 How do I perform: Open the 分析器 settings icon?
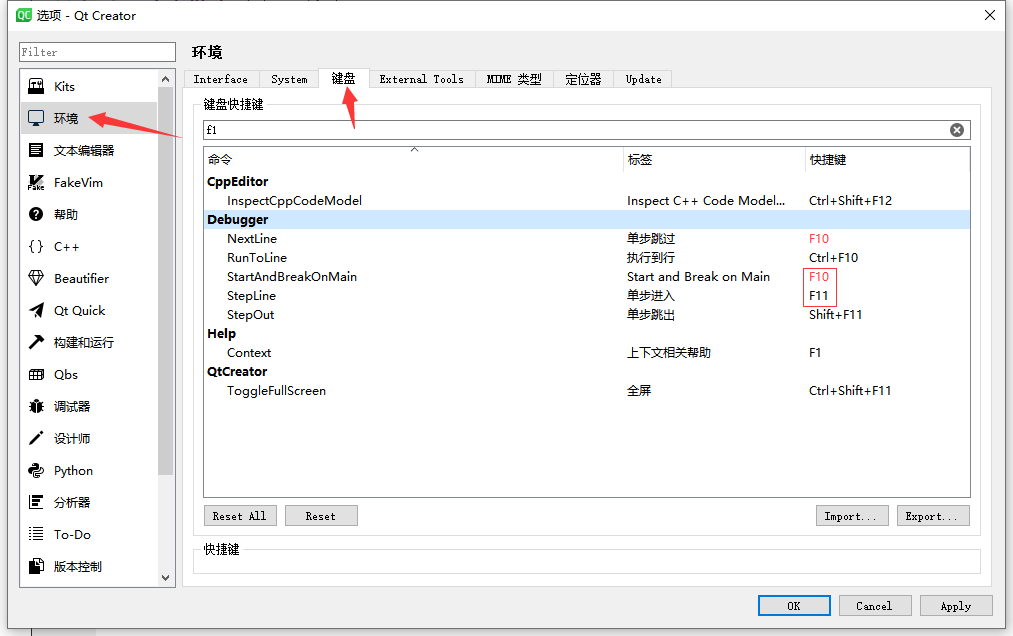tap(36, 502)
